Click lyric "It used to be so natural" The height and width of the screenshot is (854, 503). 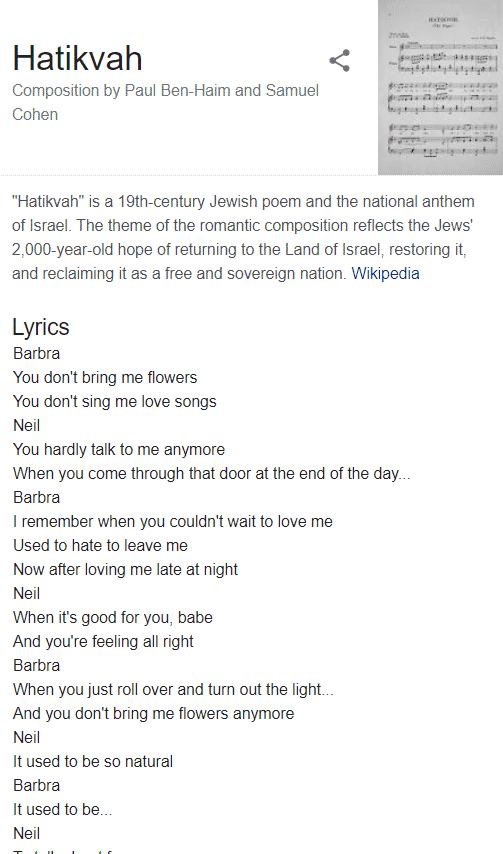click(x=93, y=761)
